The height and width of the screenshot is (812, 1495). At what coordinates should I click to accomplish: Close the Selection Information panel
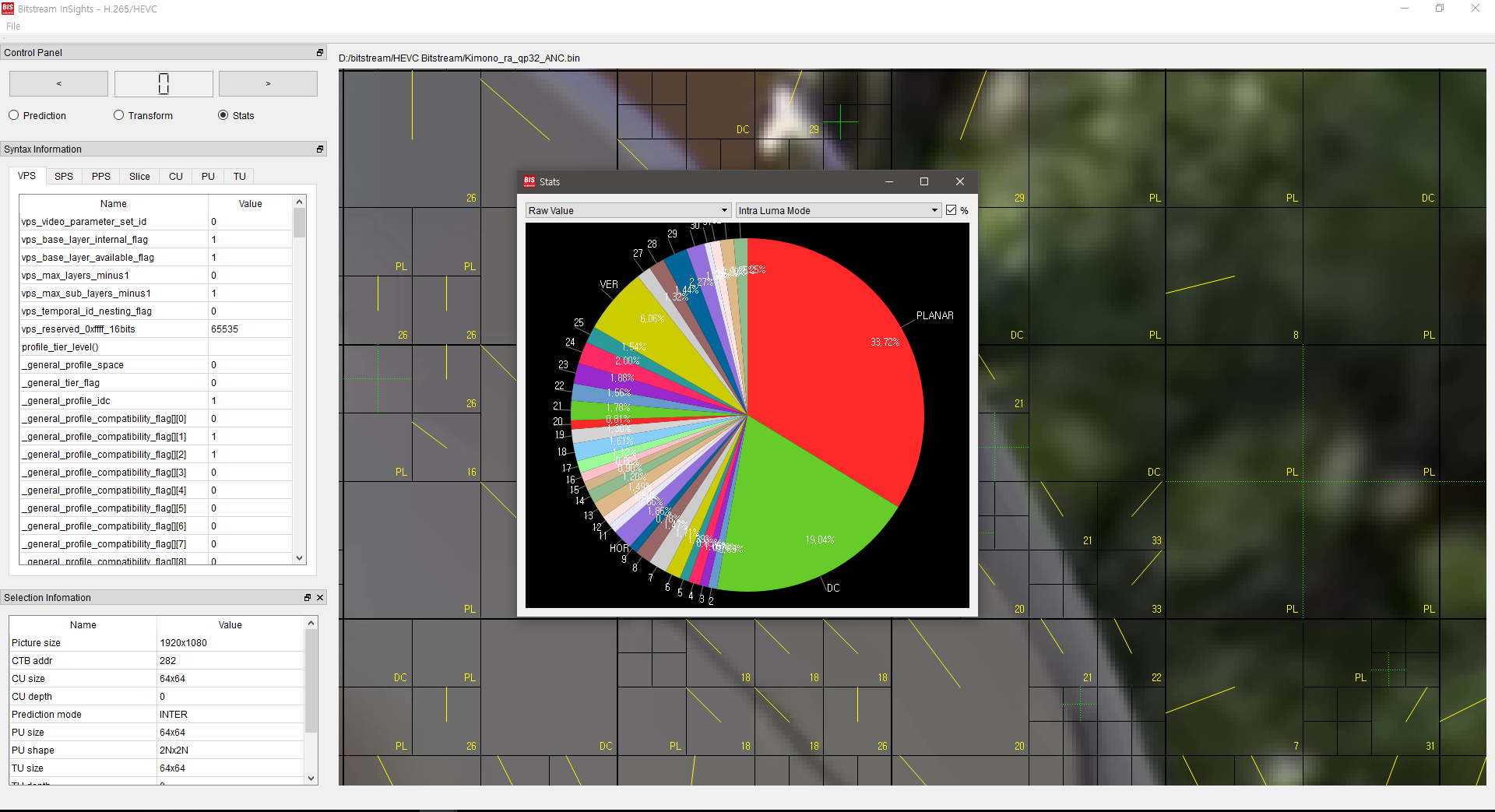320,597
